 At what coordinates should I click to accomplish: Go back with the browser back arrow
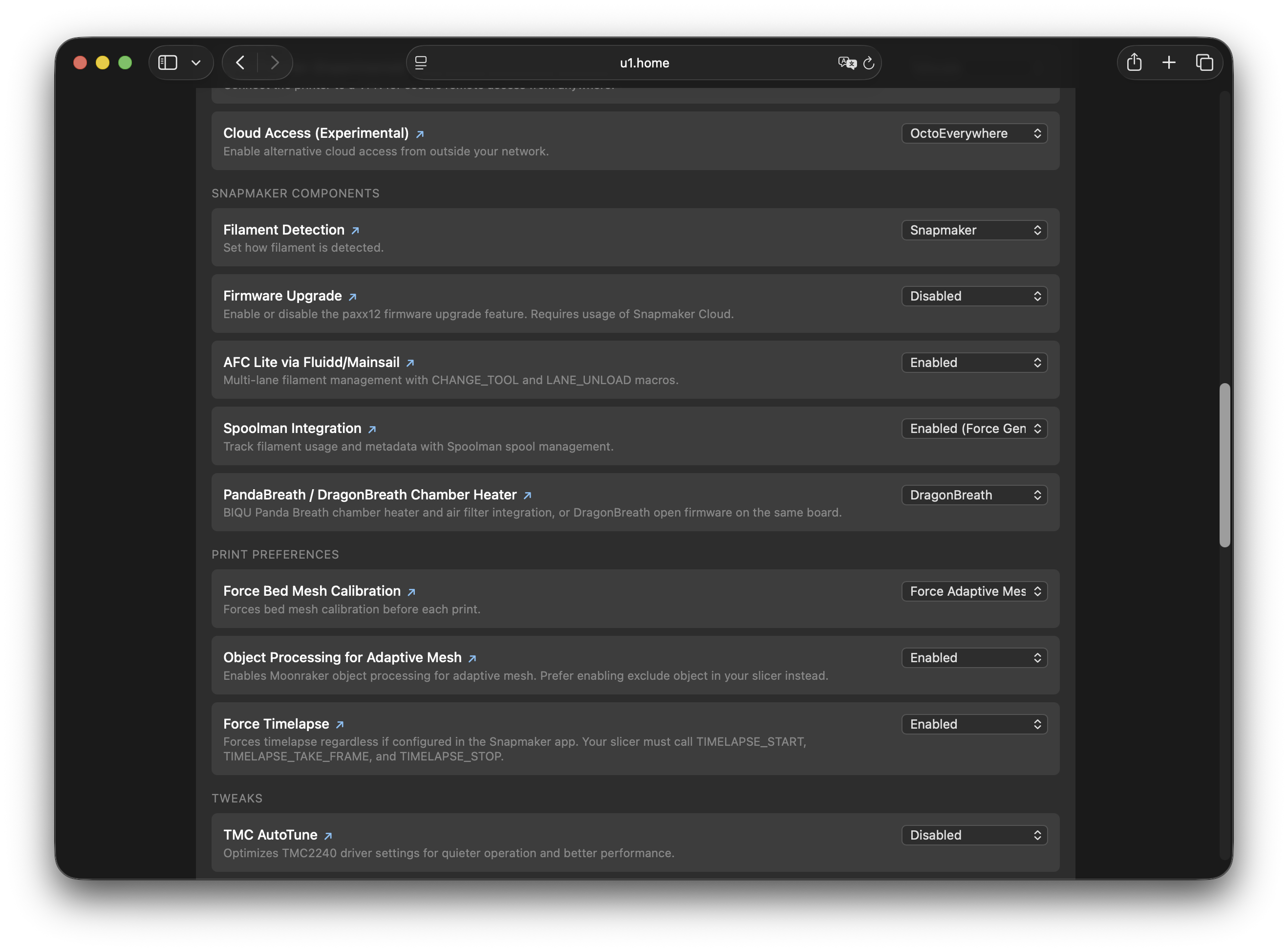click(x=240, y=62)
